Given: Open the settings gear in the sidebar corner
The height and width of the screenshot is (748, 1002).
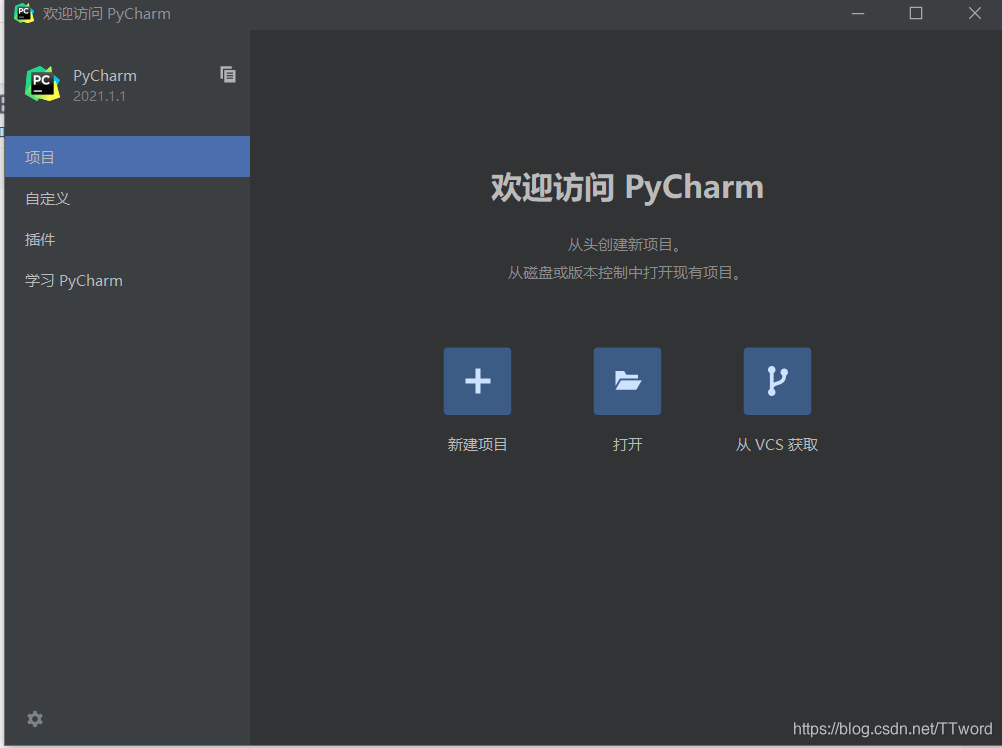Looking at the screenshot, I should point(35,719).
